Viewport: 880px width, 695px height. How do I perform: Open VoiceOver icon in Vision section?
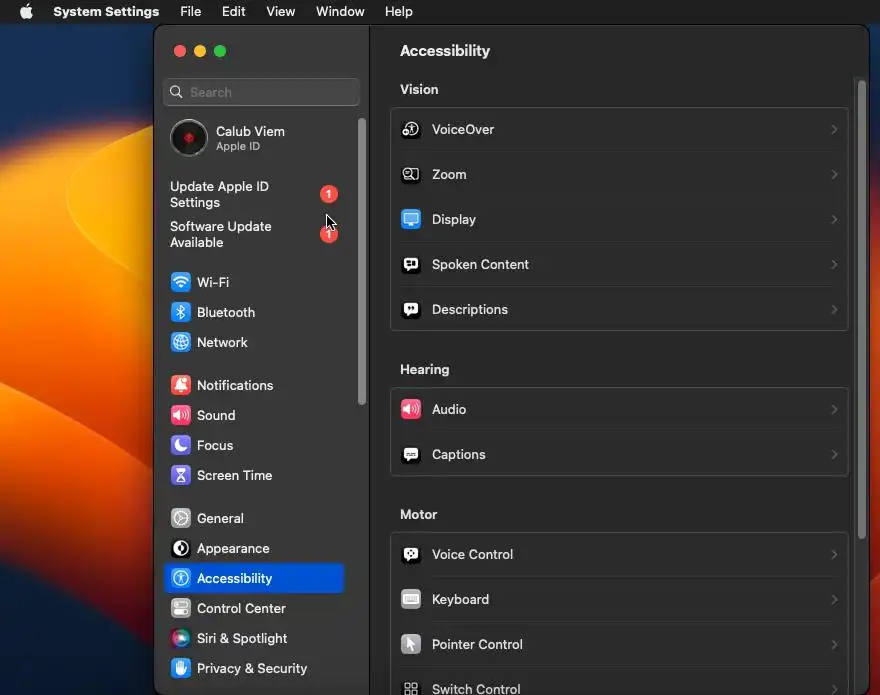point(411,130)
